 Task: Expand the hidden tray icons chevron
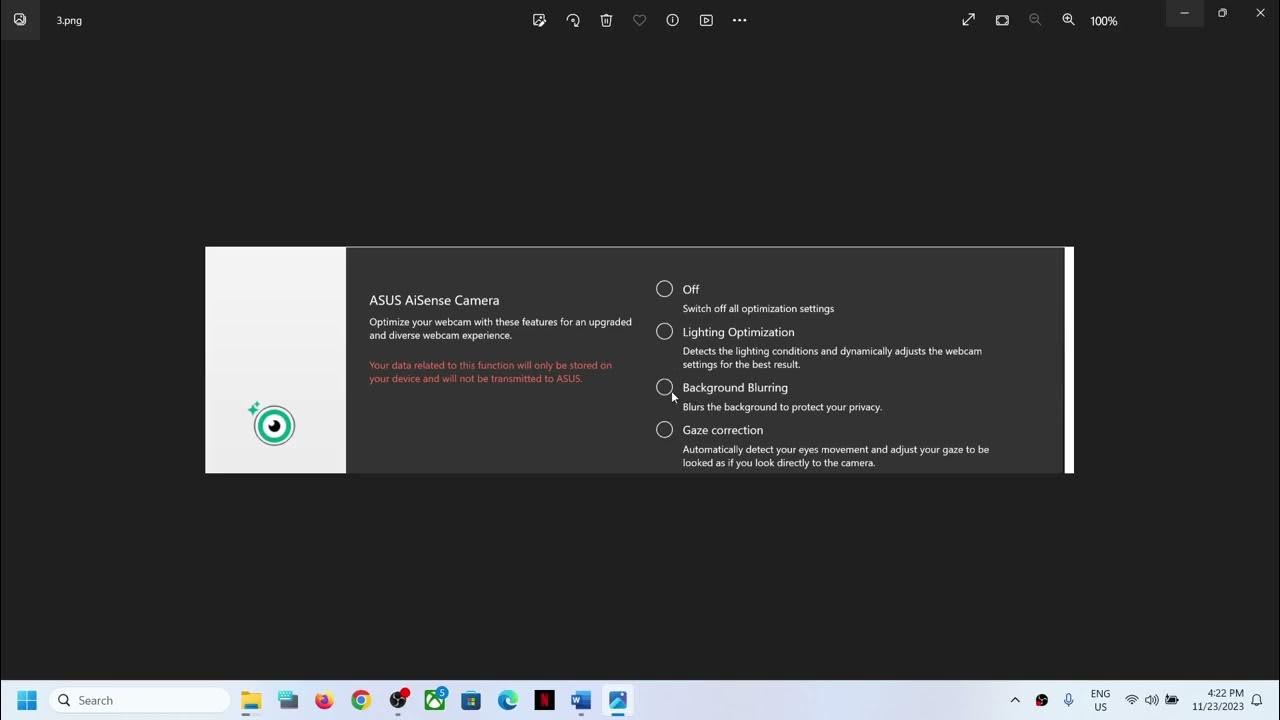(1015, 700)
